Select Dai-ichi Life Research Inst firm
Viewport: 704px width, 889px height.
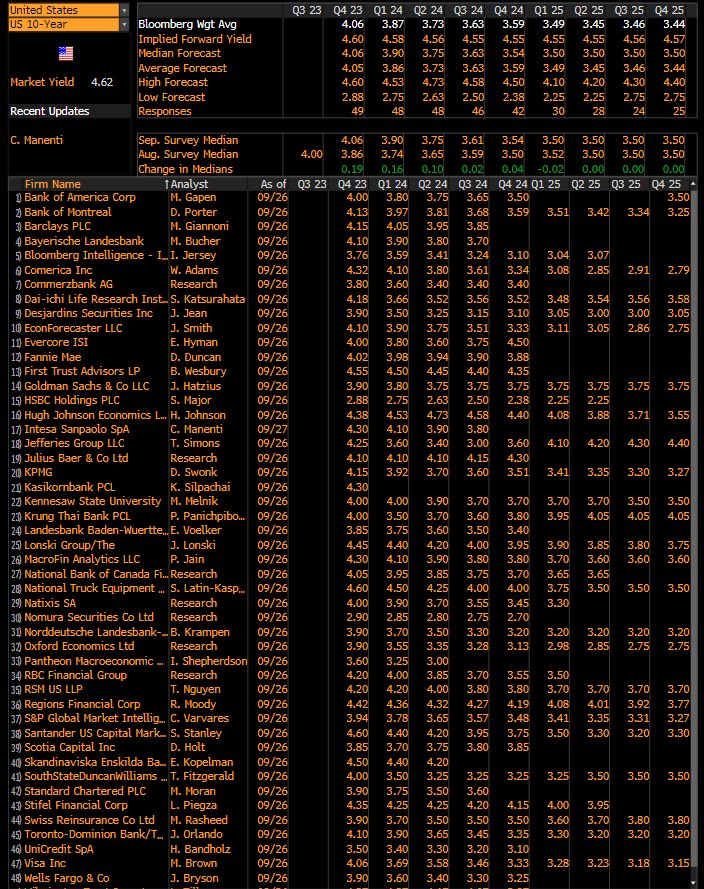click(x=96, y=299)
